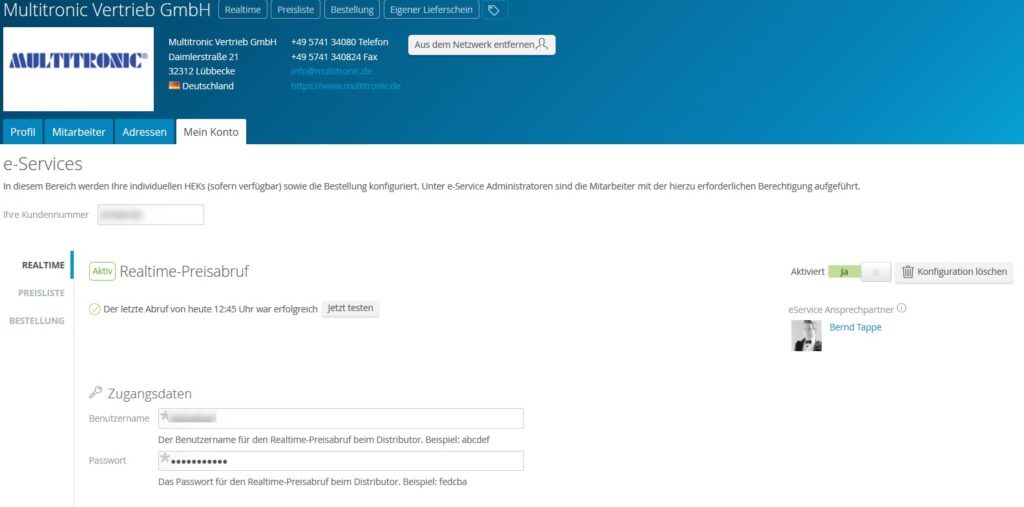Viewport: 1024px width, 507px height.
Task: Click the key icon beside Zugangsdaten
Action: [95, 393]
